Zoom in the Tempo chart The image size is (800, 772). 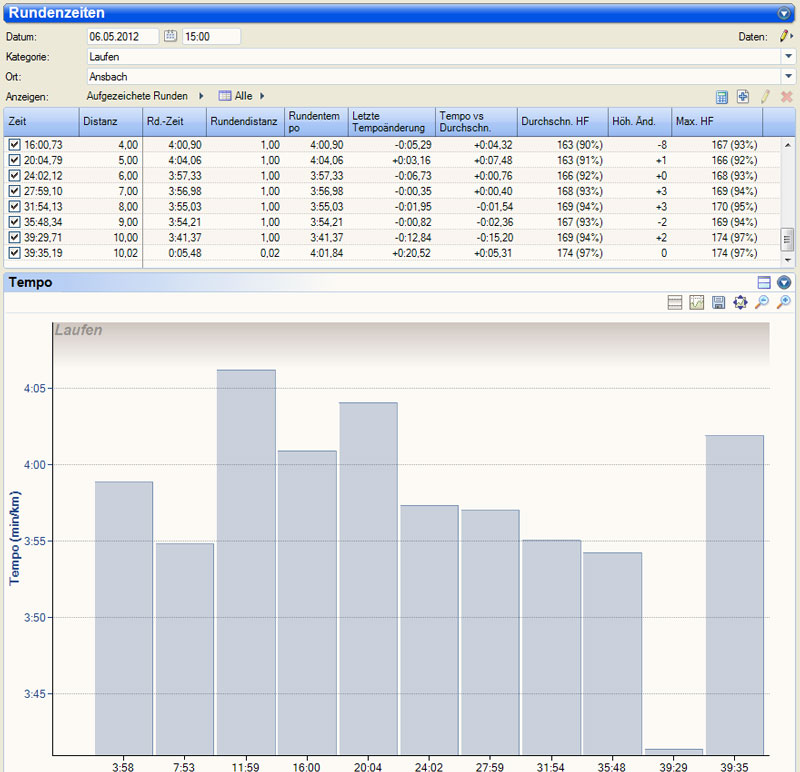pos(784,303)
